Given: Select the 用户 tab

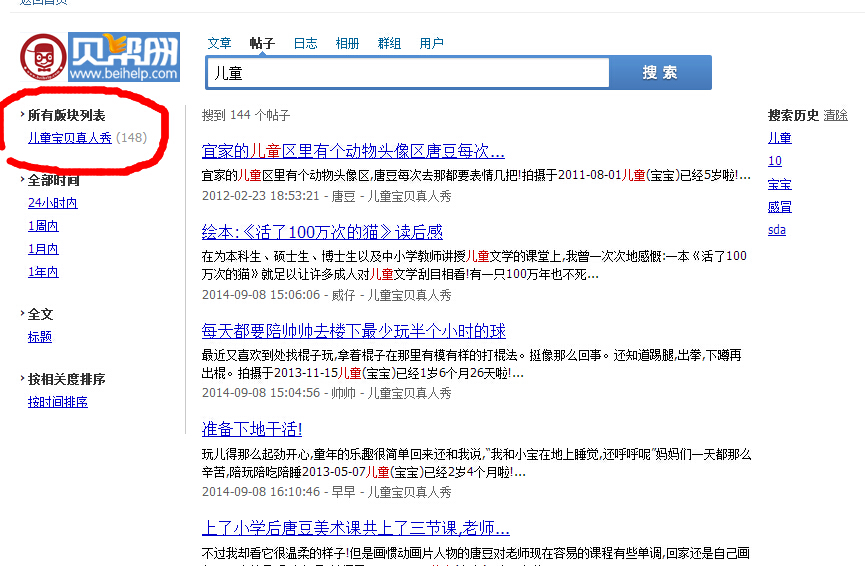Looking at the screenshot, I should 431,43.
